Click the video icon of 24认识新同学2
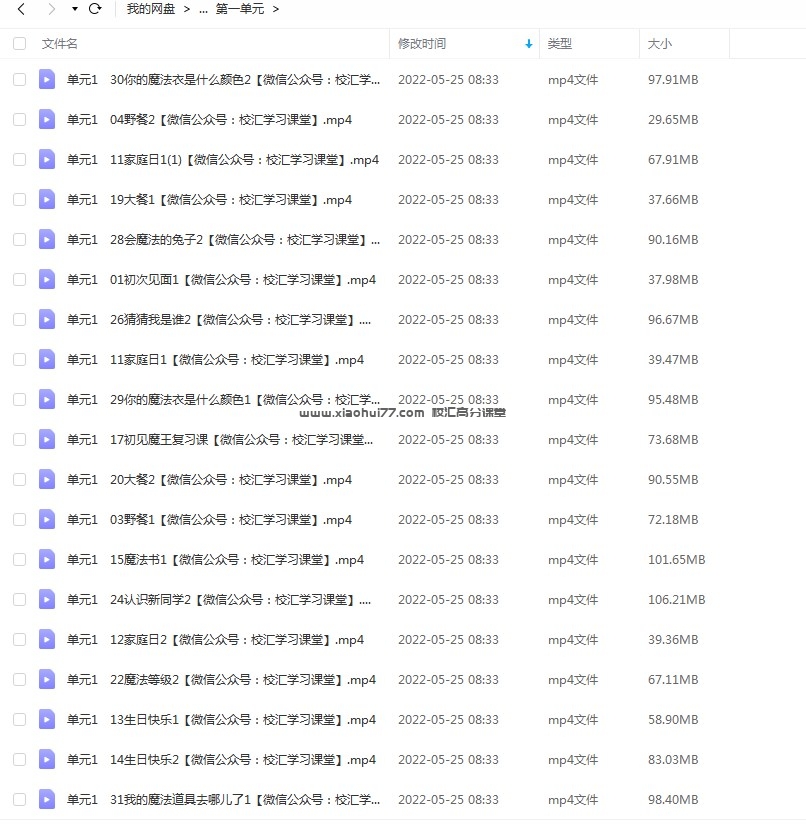The width and height of the screenshot is (806, 834). pos(47,599)
